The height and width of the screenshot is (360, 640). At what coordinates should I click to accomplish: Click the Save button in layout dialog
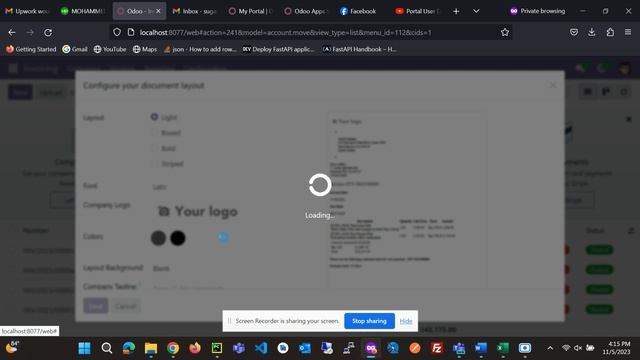(x=96, y=306)
